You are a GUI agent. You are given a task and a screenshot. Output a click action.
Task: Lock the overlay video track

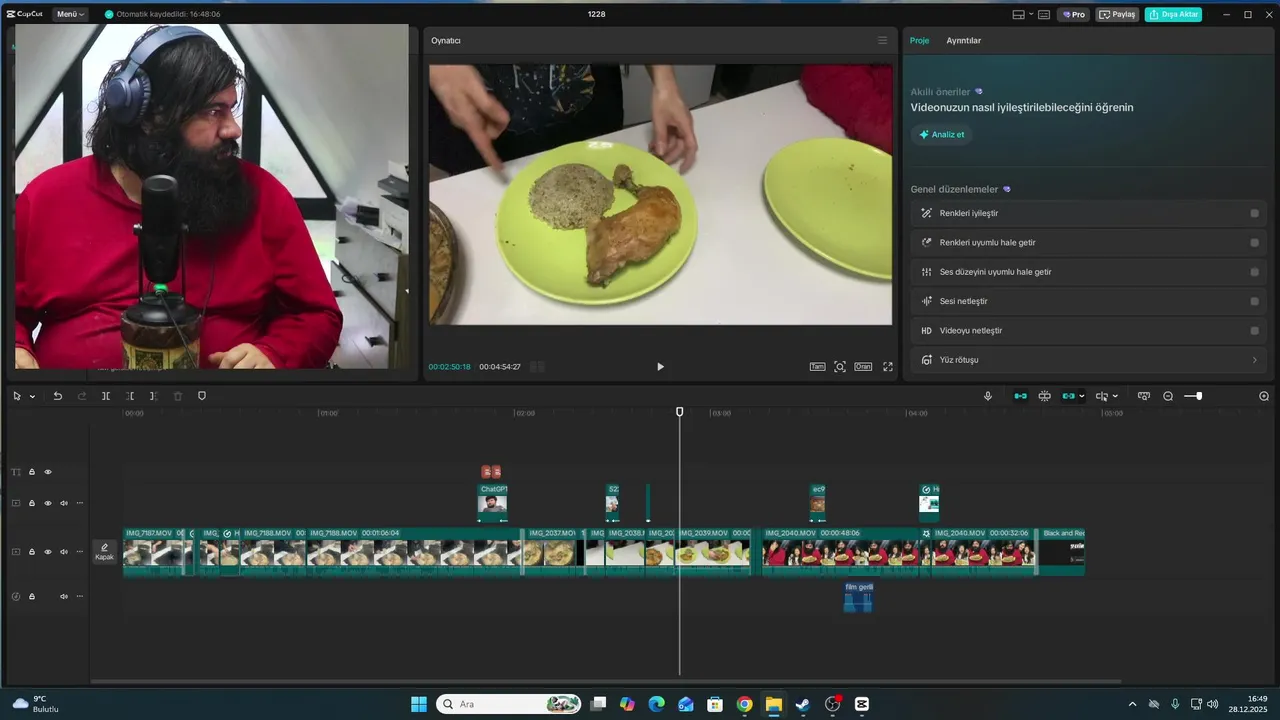tap(31, 503)
